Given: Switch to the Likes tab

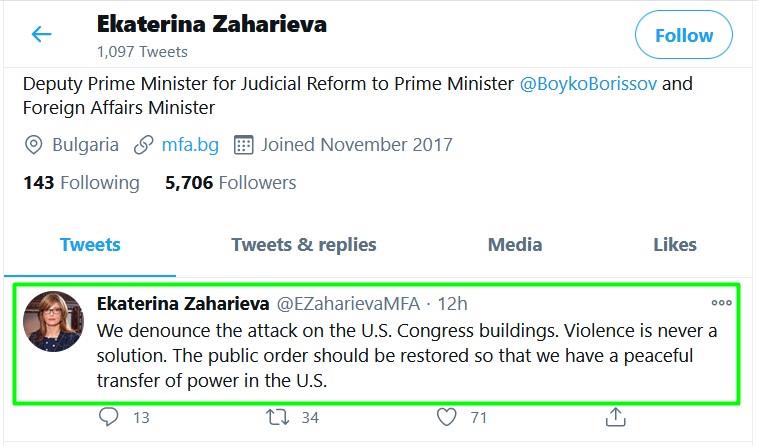Looking at the screenshot, I should (675, 245).
